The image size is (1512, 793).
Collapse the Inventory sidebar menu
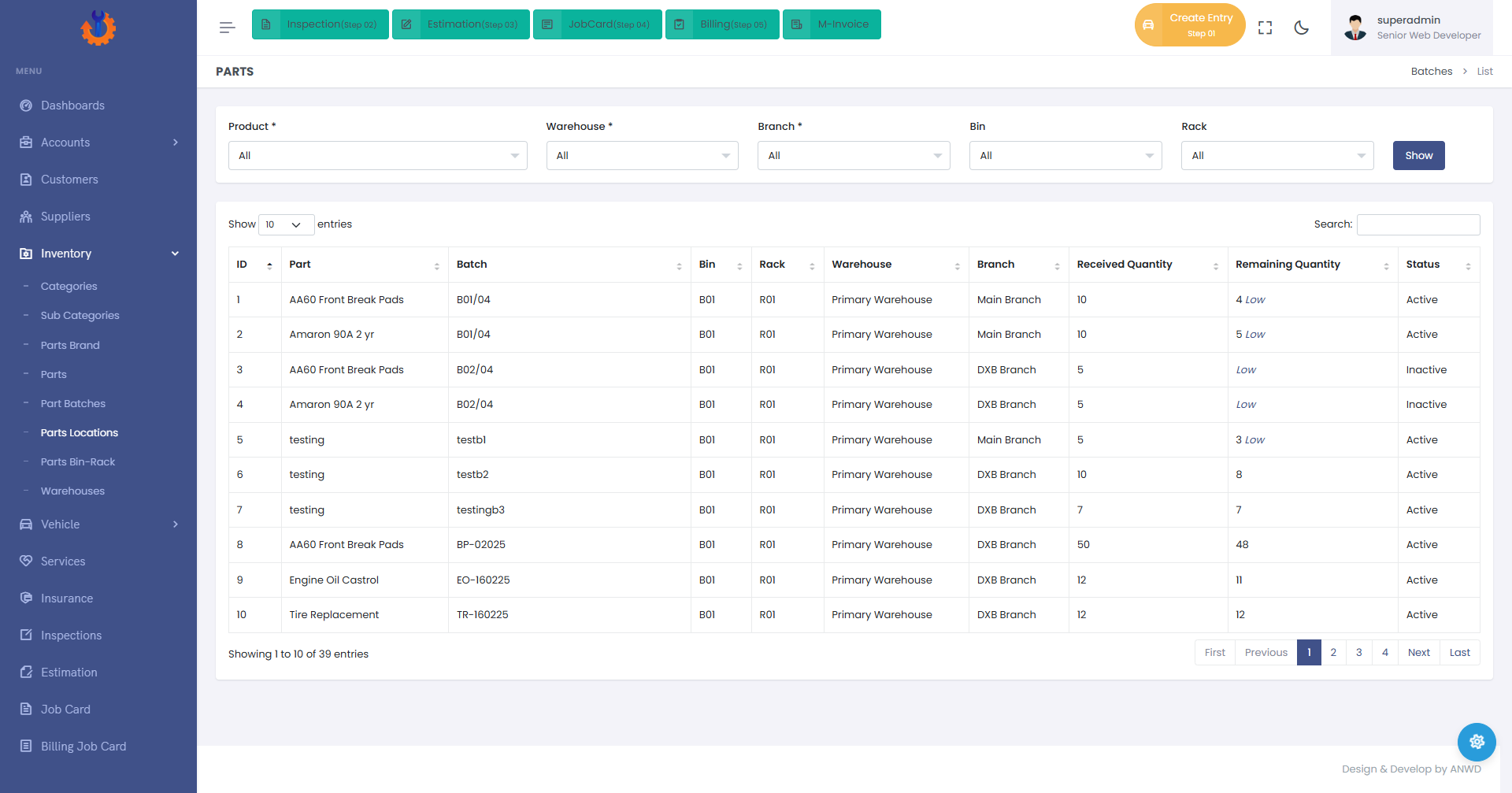(98, 254)
